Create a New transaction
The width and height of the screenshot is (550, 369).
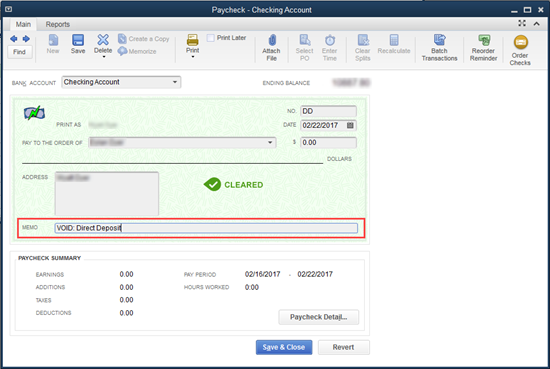(x=53, y=44)
